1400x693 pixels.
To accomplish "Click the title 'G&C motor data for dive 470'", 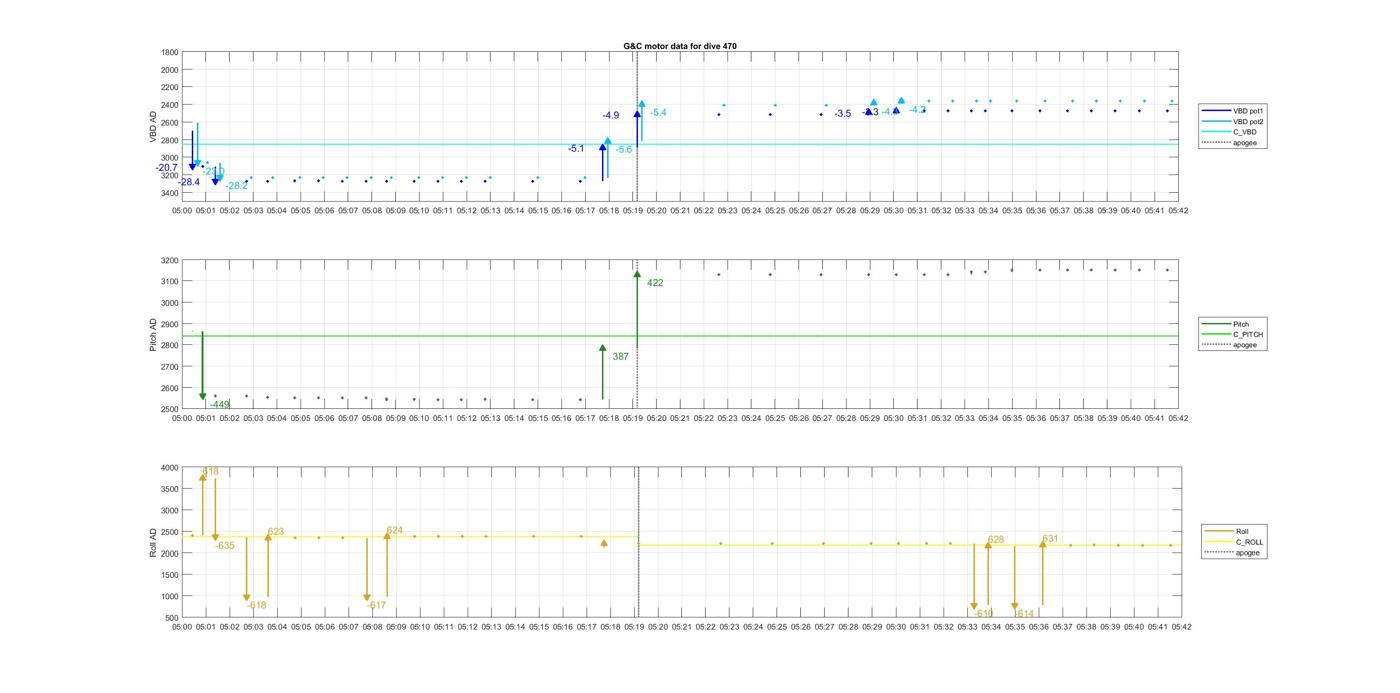I will tap(680, 46).
